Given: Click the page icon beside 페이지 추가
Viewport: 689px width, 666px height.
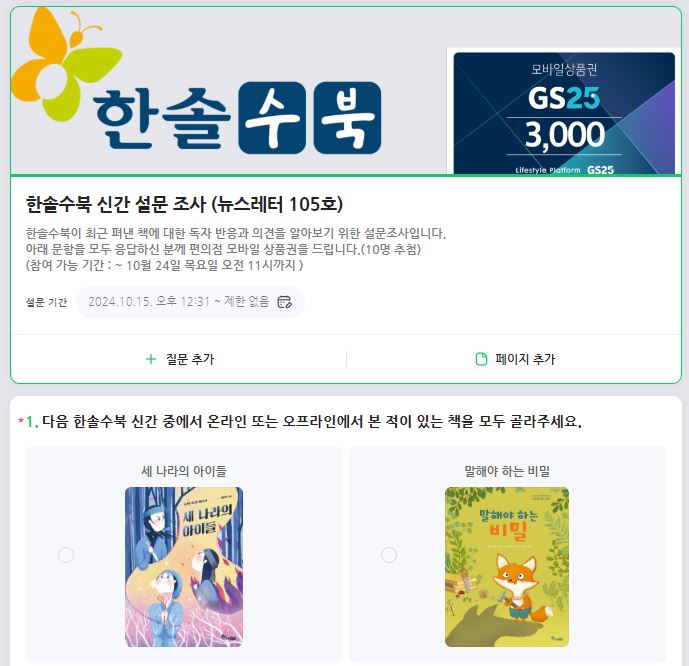Looking at the screenshot, I should click(x=481, y=359).
